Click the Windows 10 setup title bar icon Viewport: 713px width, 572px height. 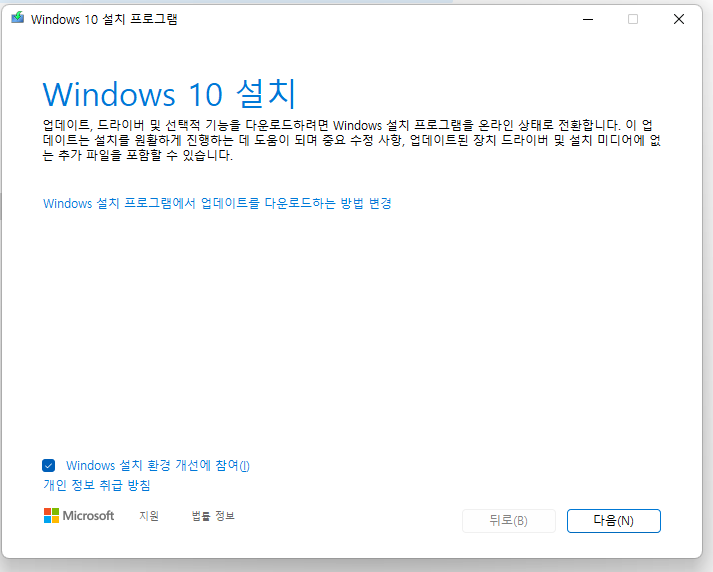point(18,18)
